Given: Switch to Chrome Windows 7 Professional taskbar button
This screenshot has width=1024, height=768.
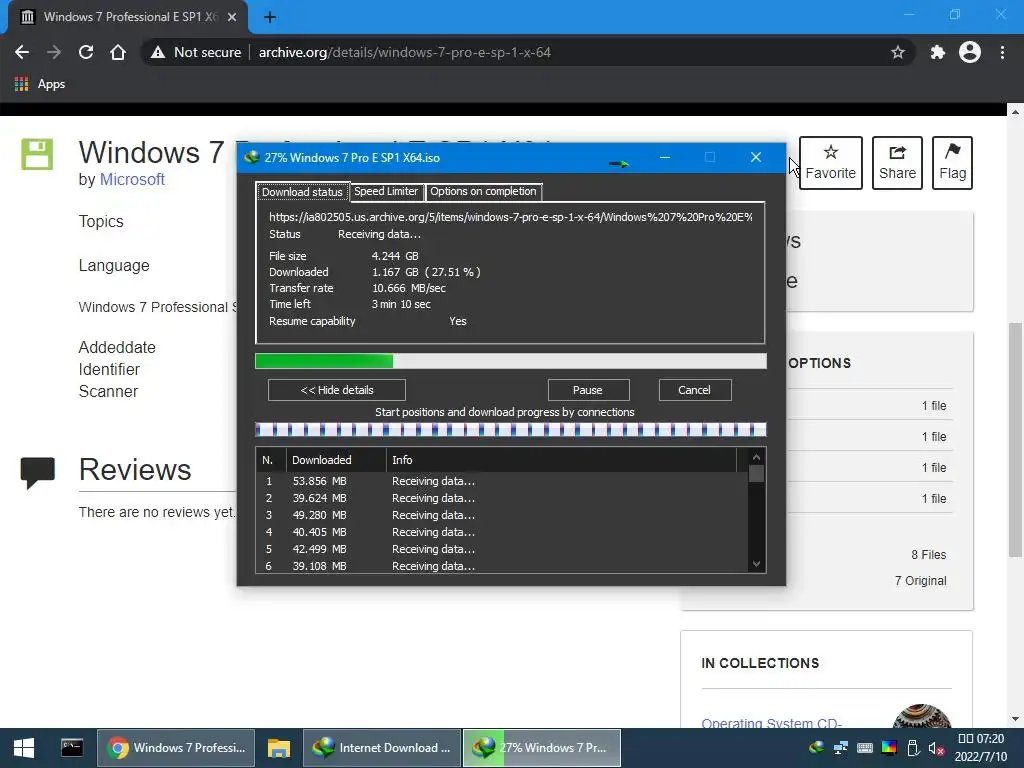Looking at the screenshot, I should 176,748.
